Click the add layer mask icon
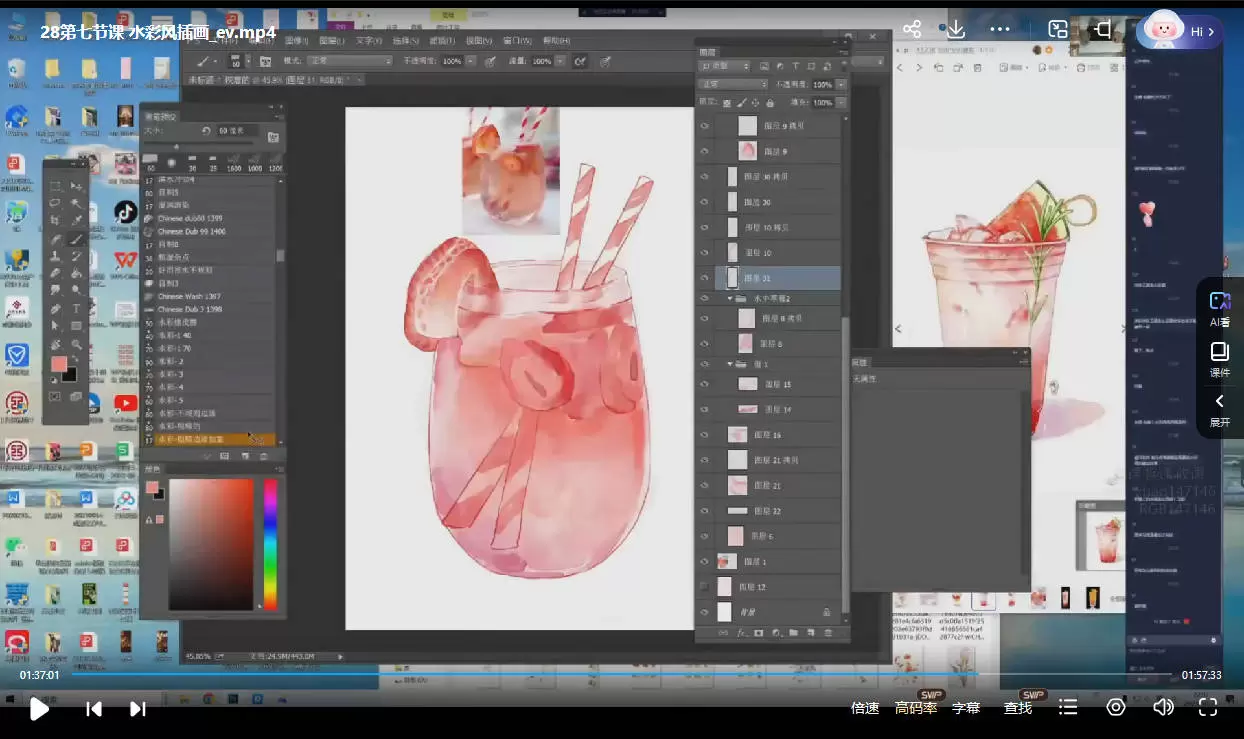Viewport: 1244px width, 739px height. coord(759,633)
